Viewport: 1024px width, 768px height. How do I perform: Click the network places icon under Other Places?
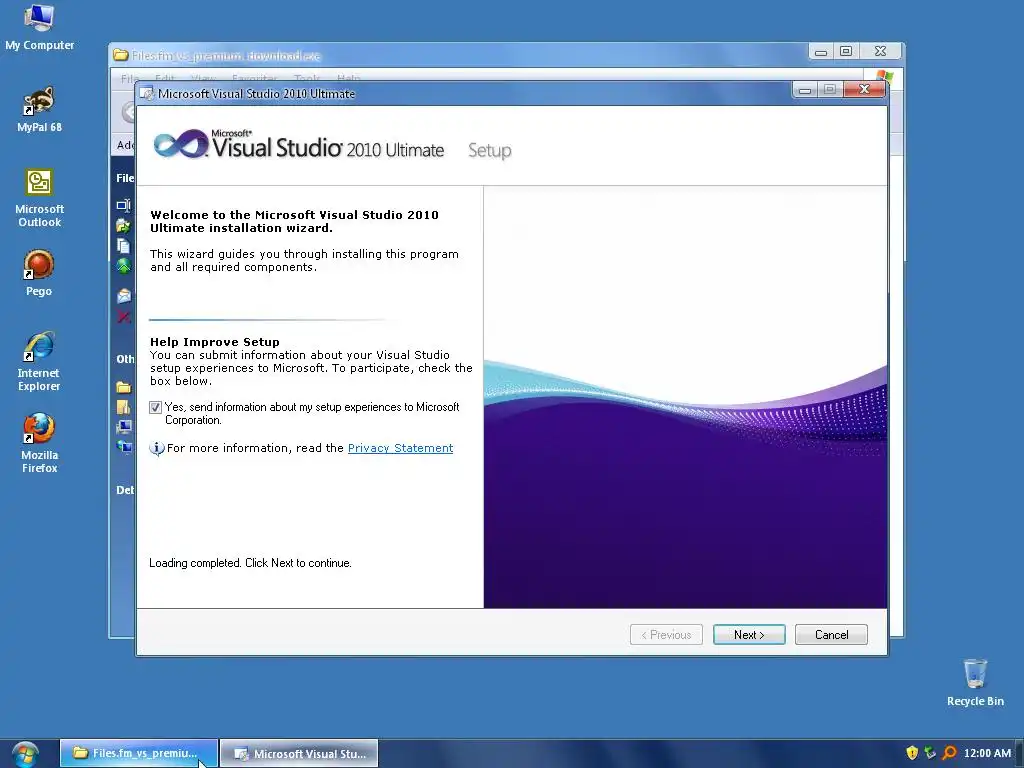tap(123, 447)
